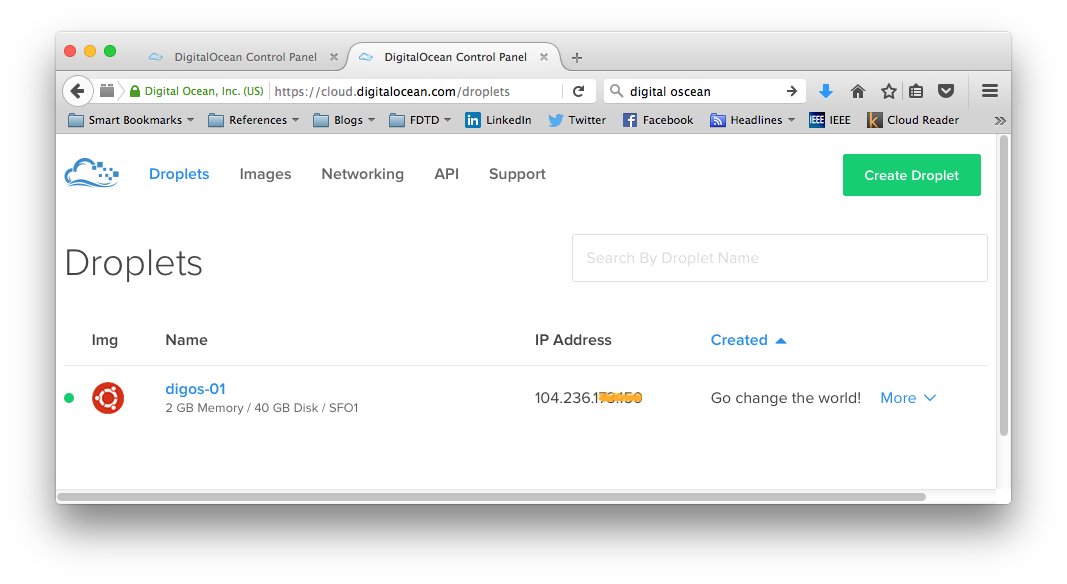Select the second DigitalOcean Control Panel tab
Image resolution: width=1067 pixels, height=584 pixels.
click(454, 57)
